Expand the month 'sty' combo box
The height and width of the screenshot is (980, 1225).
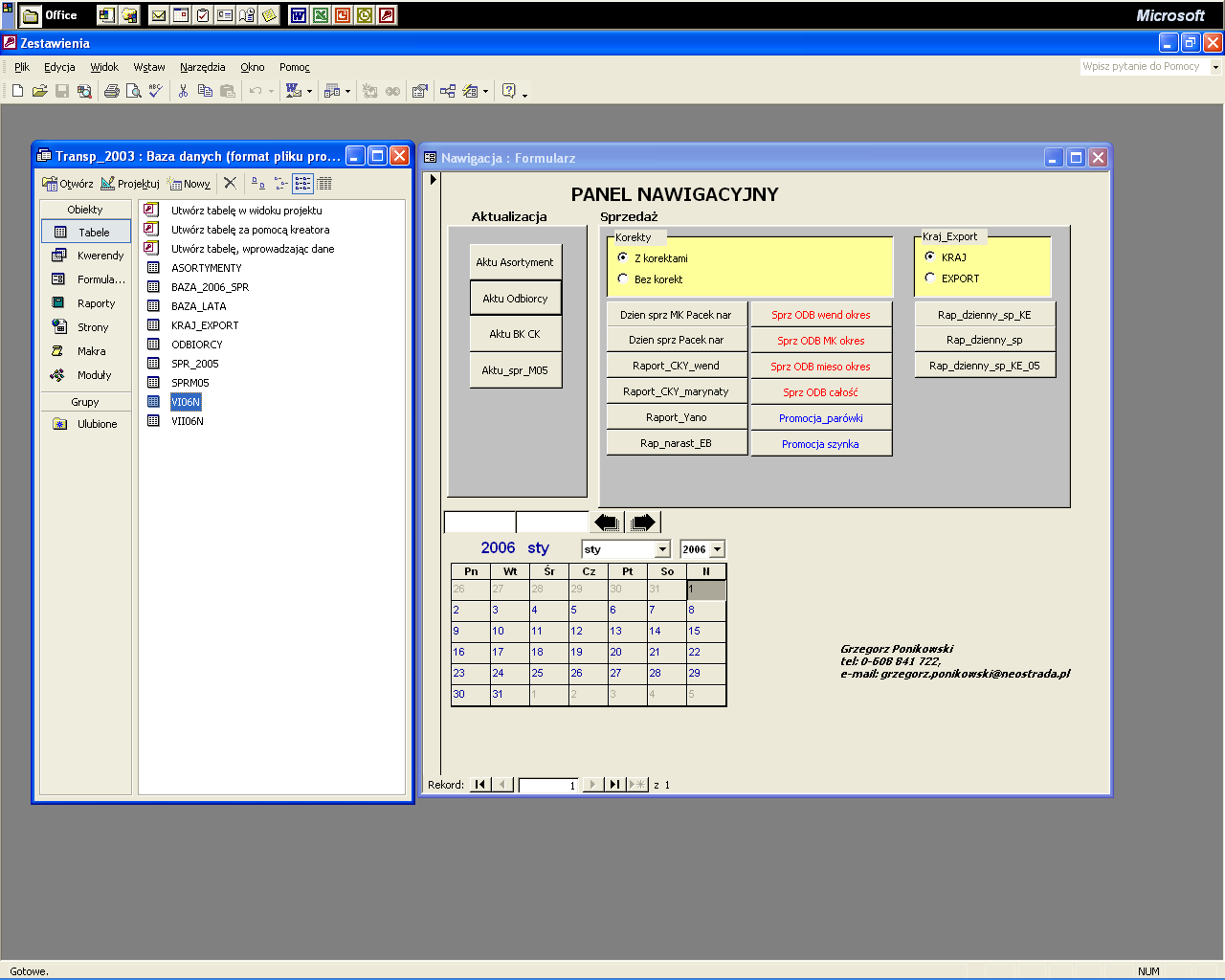(662, 549)
